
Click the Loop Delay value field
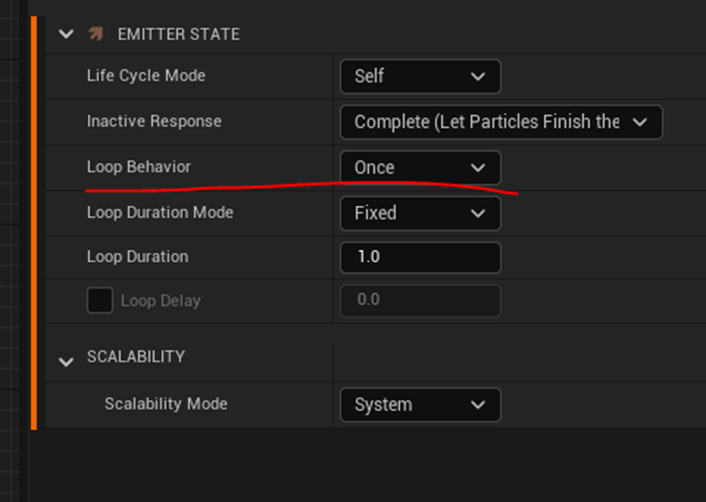click(x=420, y=300)
